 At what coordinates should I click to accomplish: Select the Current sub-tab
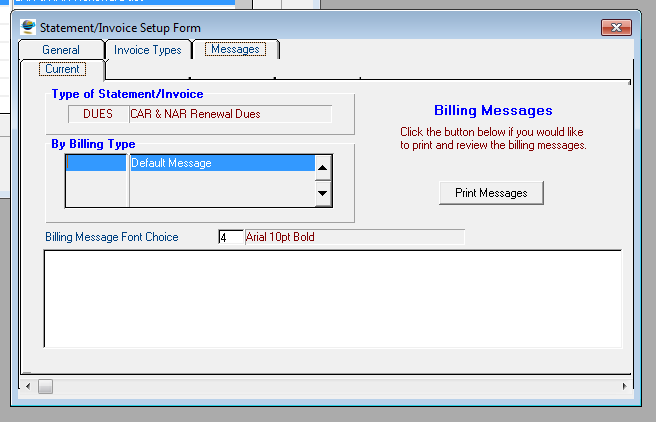63,69
